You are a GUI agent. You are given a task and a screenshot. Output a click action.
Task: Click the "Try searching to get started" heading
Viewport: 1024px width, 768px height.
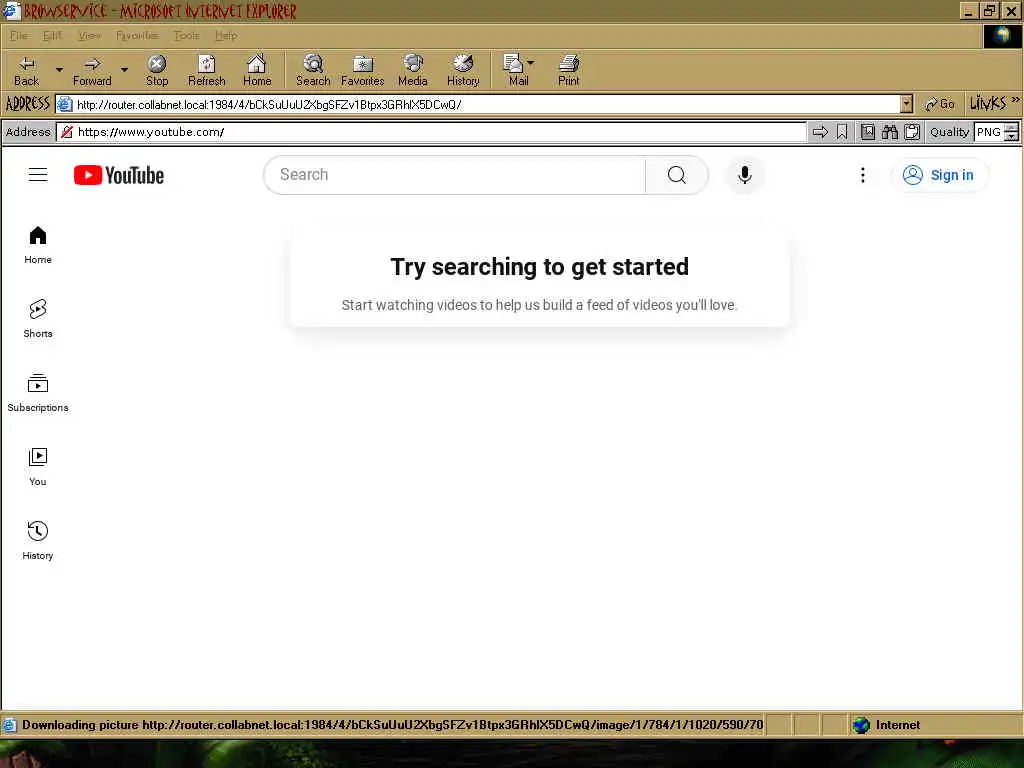coord(539,266)
